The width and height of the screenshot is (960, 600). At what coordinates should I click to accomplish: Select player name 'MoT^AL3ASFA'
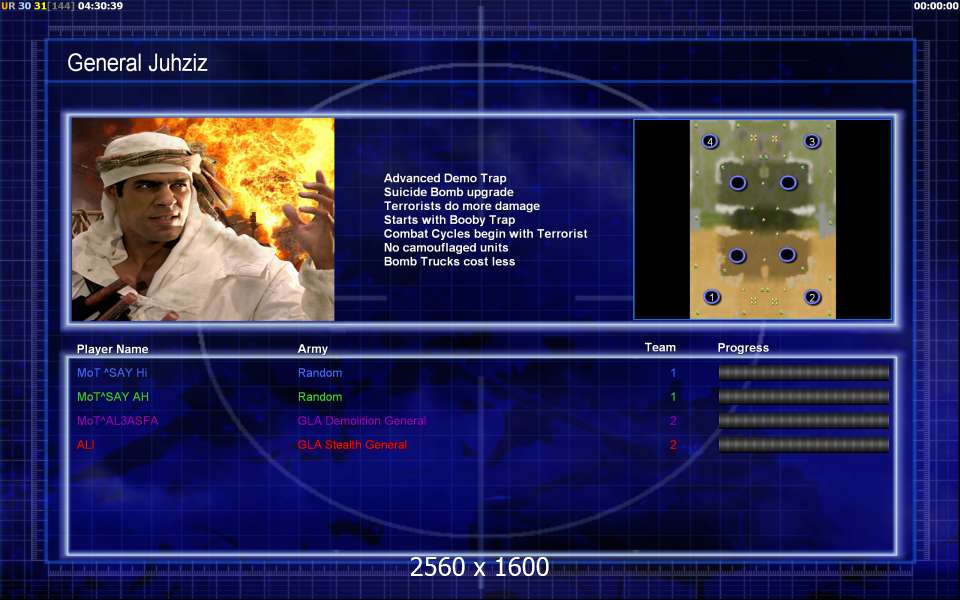click(x=118, y=421)
